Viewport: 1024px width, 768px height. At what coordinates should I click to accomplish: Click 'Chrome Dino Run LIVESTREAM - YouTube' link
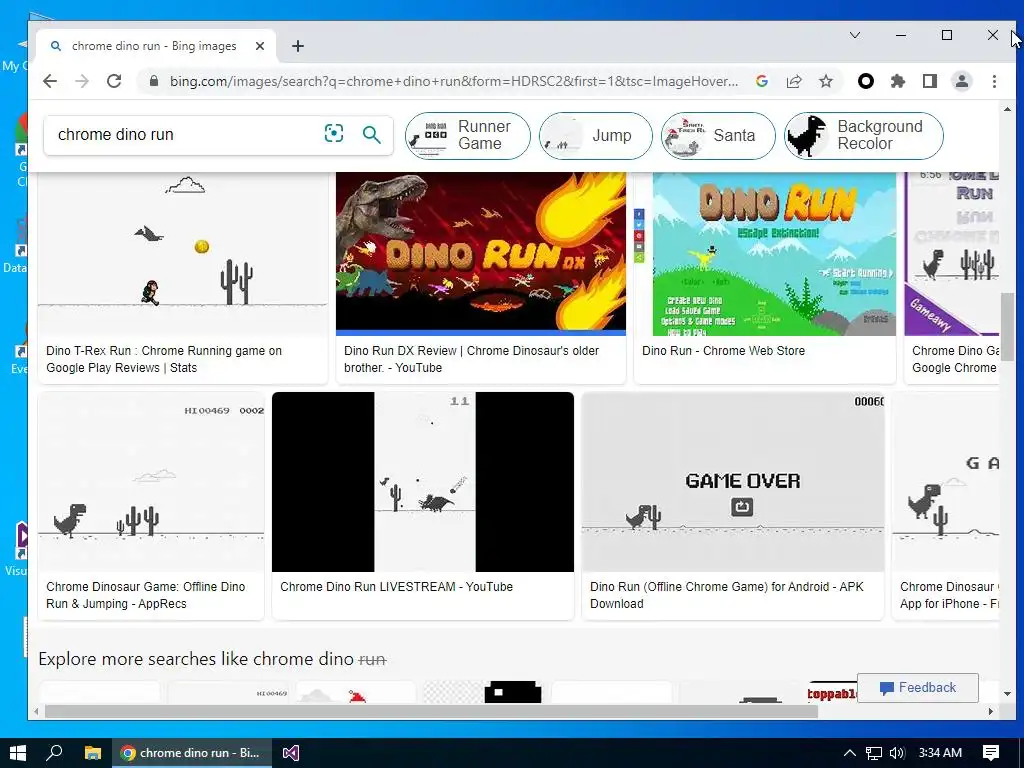point(396,586)
